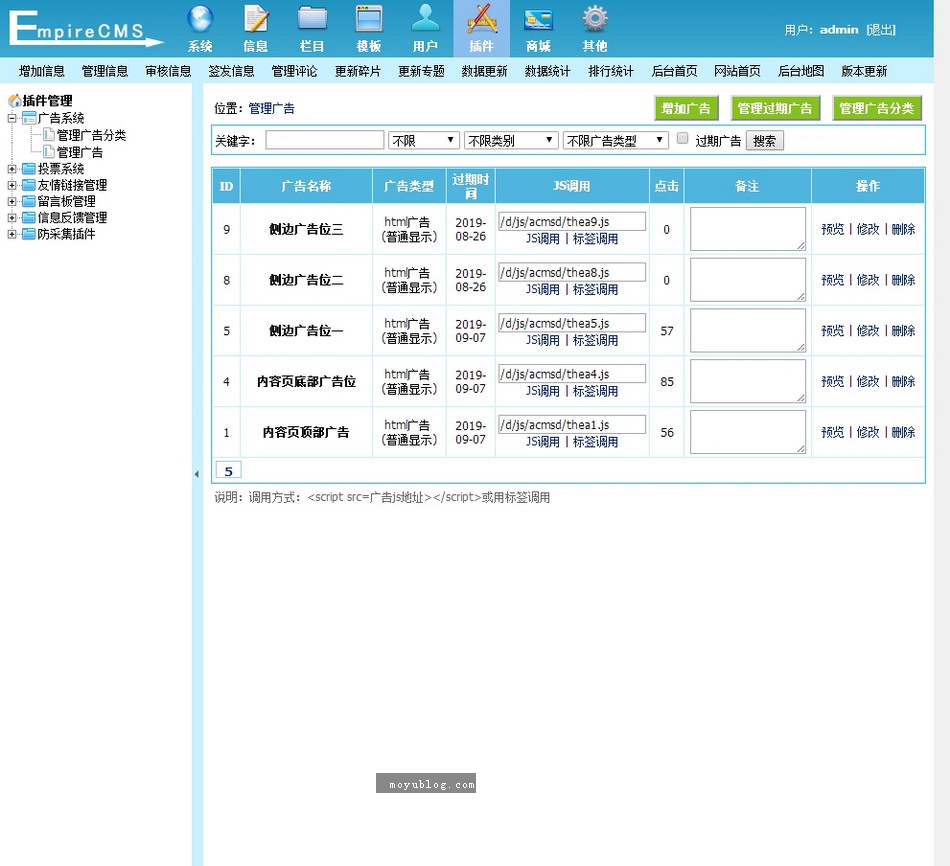Toggle the 过期广告 checkbox
Viewport: 950px width, 866px height.
pos(682,139)
